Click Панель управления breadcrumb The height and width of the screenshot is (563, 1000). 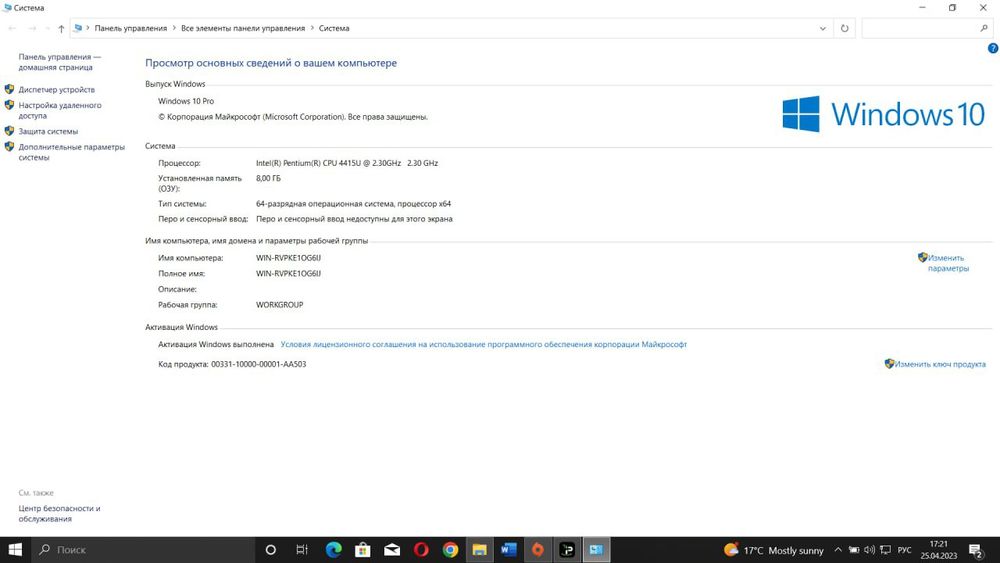tap(131, 28)
